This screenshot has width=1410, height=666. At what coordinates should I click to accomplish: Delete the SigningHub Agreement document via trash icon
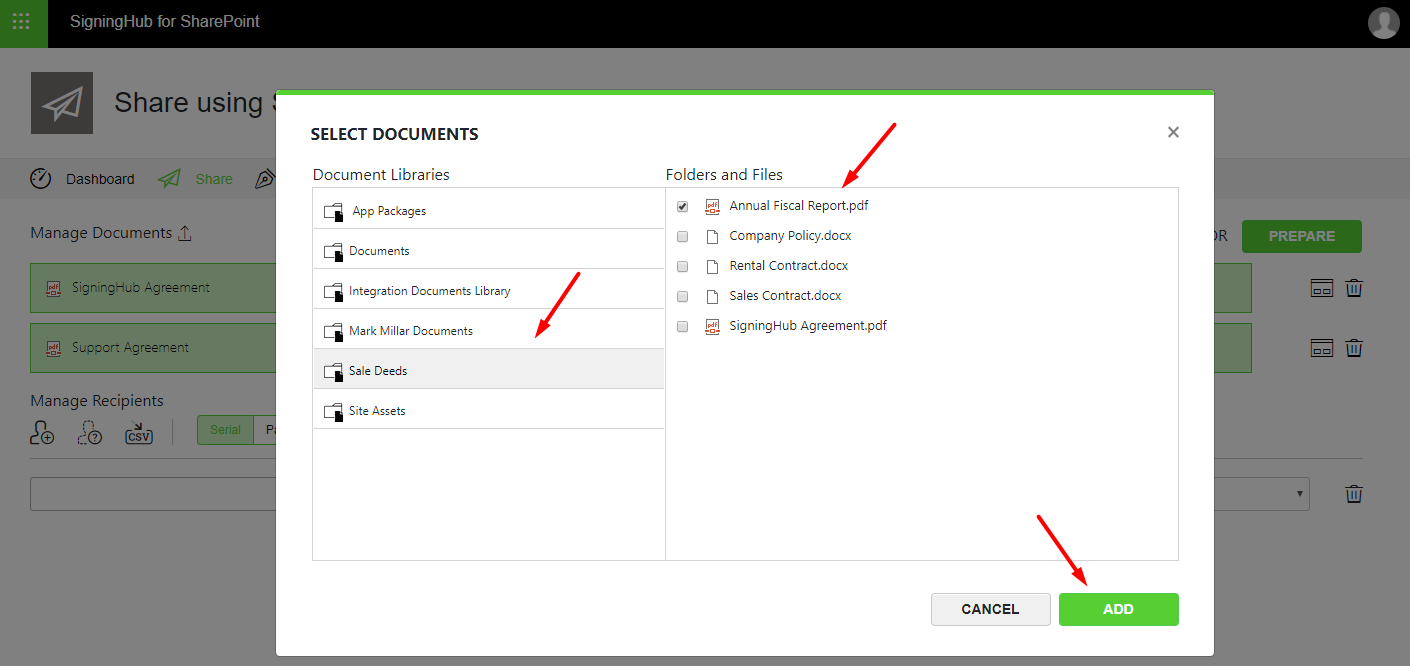tap(1353, 288)
